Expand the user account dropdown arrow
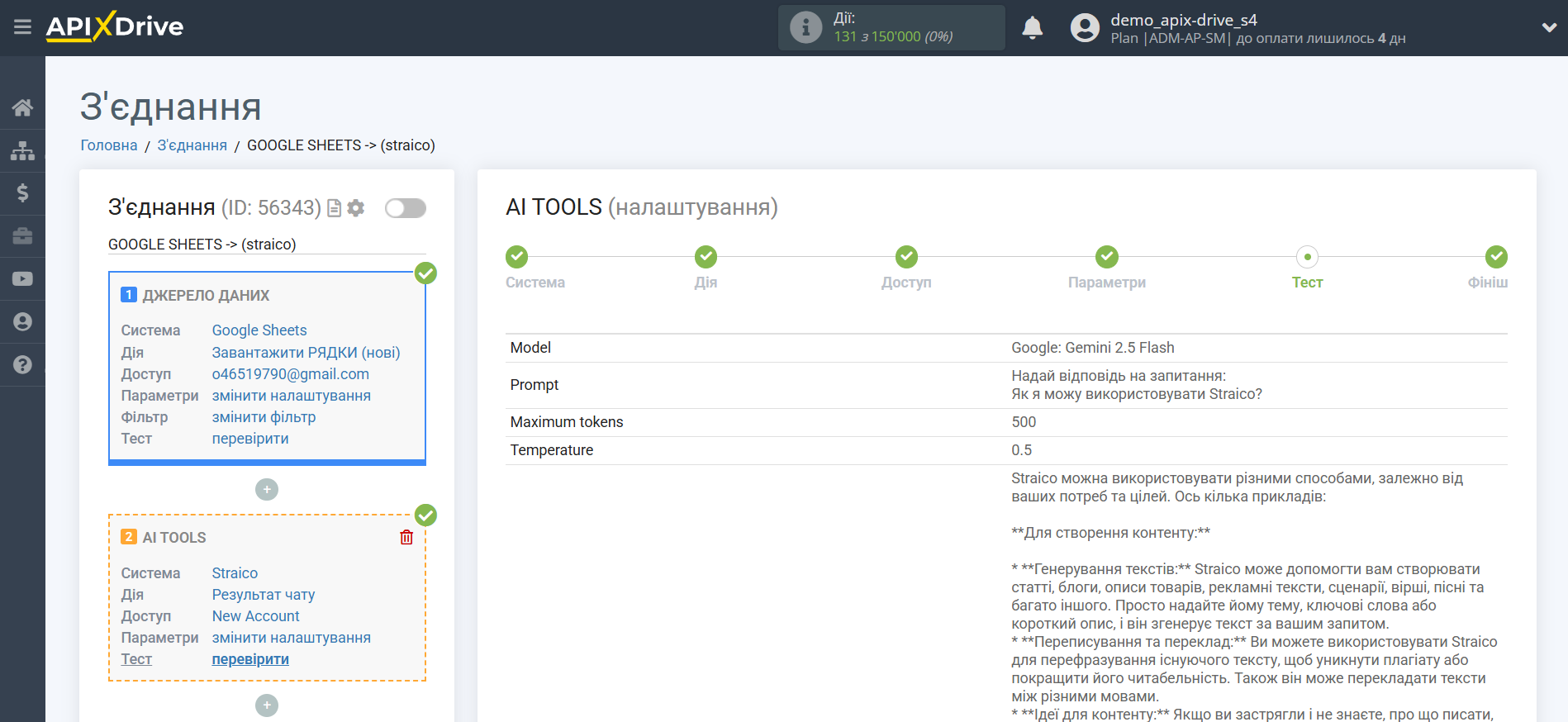This screenshot has width=1568, height=722. tap(1549, 28)
